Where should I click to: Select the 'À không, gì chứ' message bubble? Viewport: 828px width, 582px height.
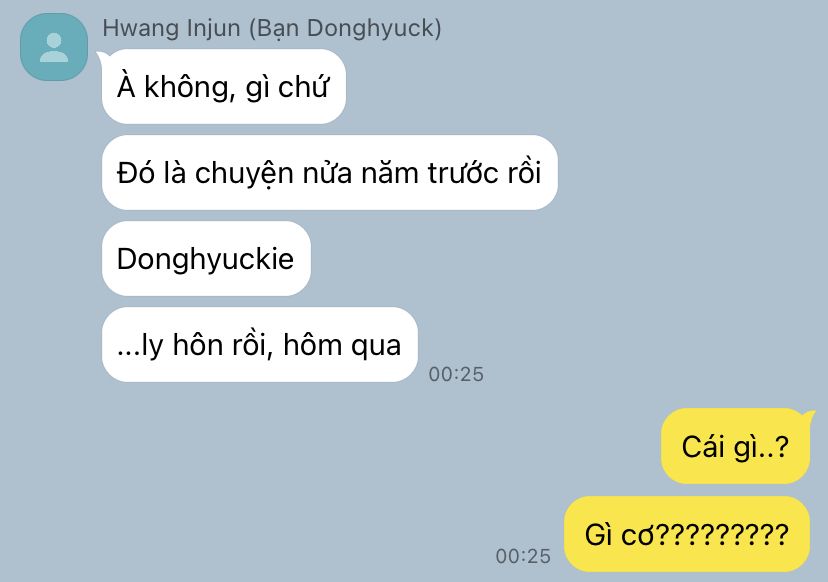coord(224,87)
